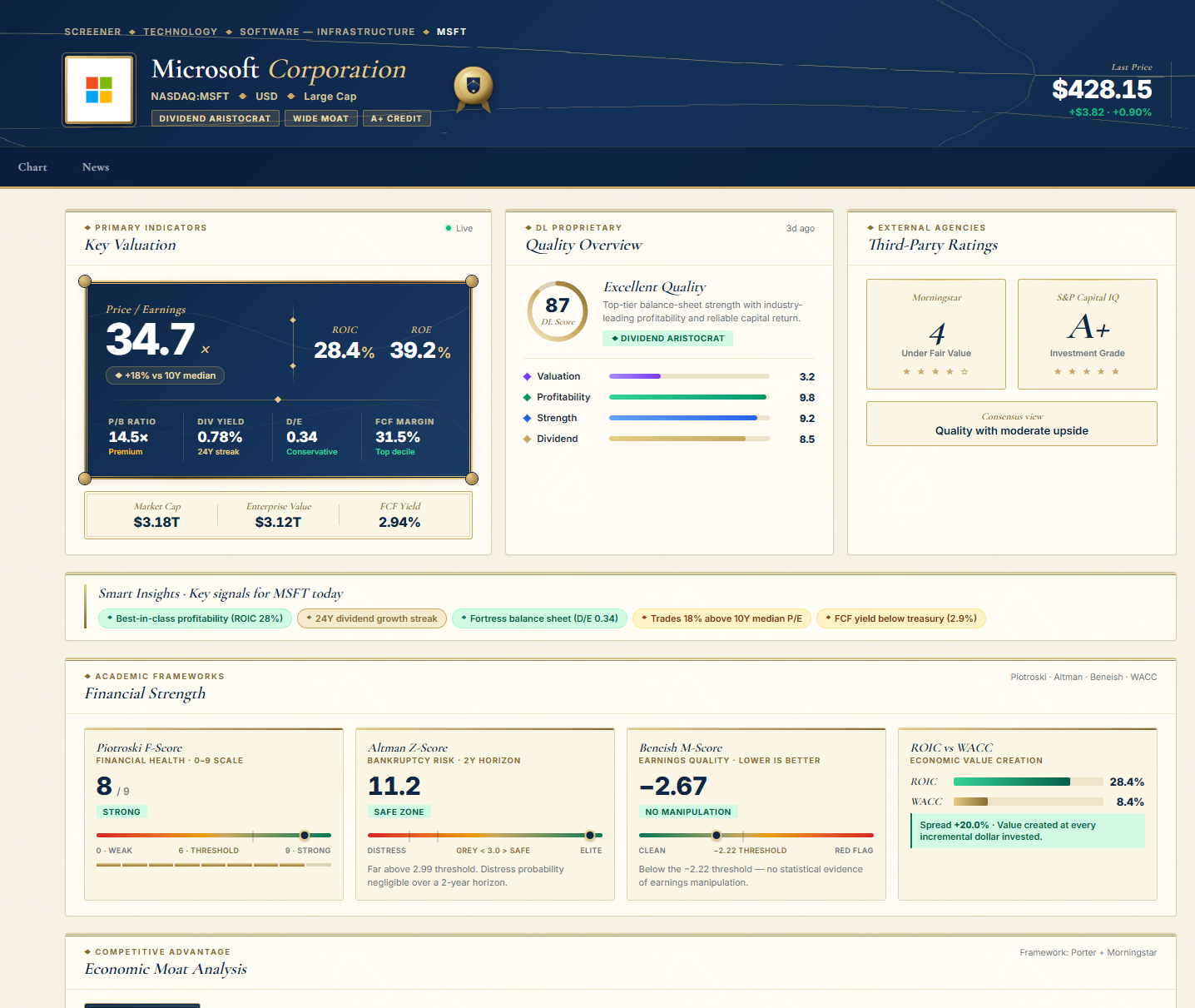Click the $428.15 last price
Image resolution: width=1195 pixels, height=1008 pixels.
1102,89
